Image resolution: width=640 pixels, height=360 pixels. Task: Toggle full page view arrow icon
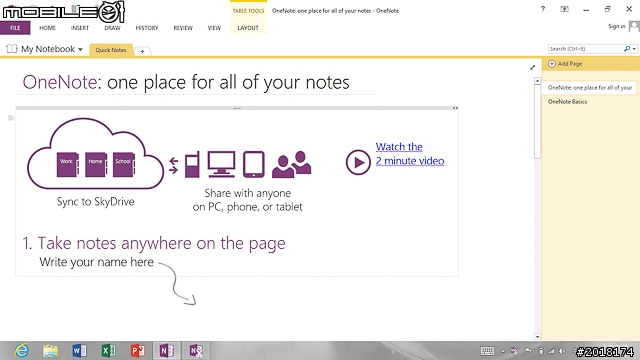pyautogui.click(x=533, y=67)
